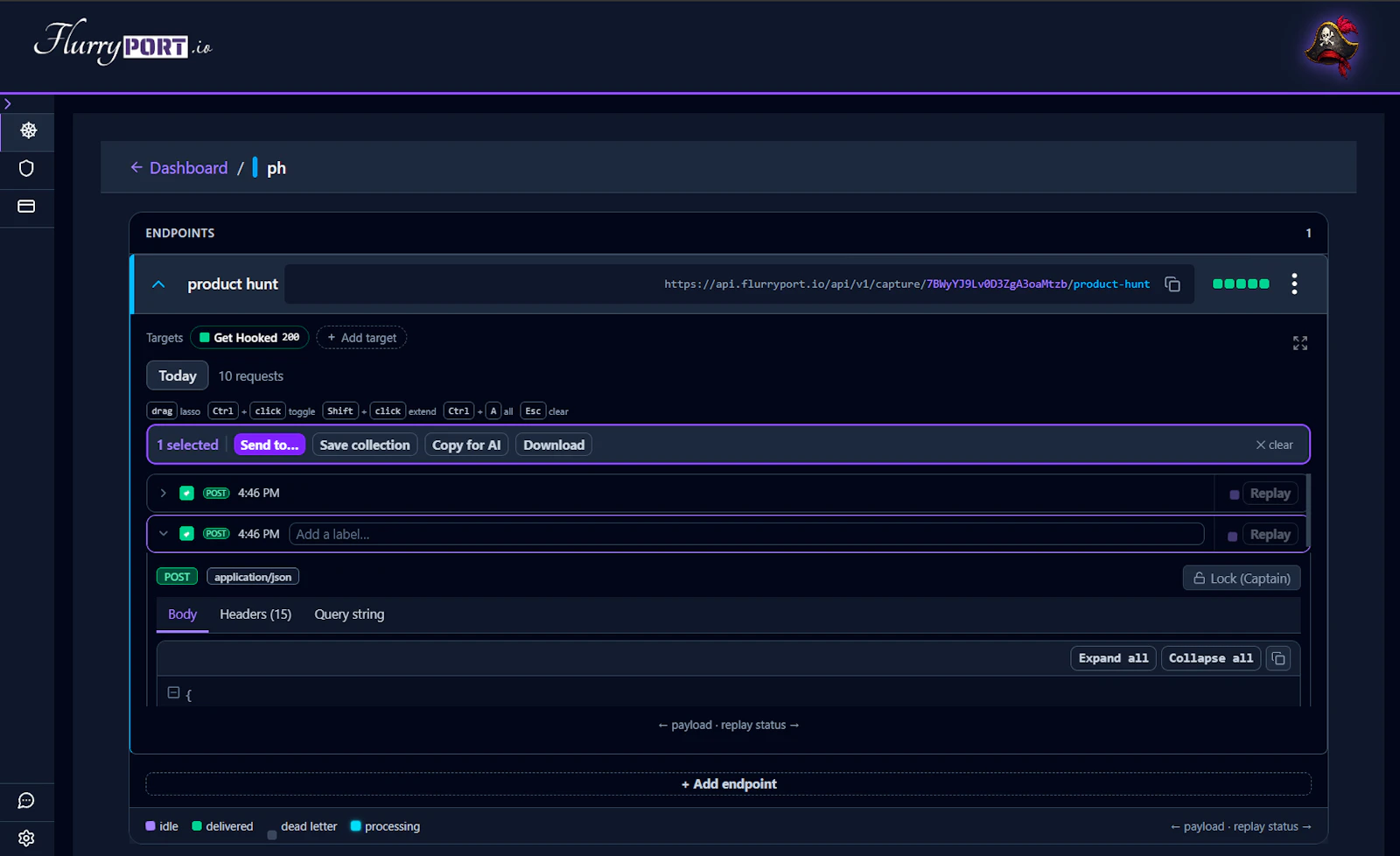Open the pirate avatar profile

click(1331, 46)
